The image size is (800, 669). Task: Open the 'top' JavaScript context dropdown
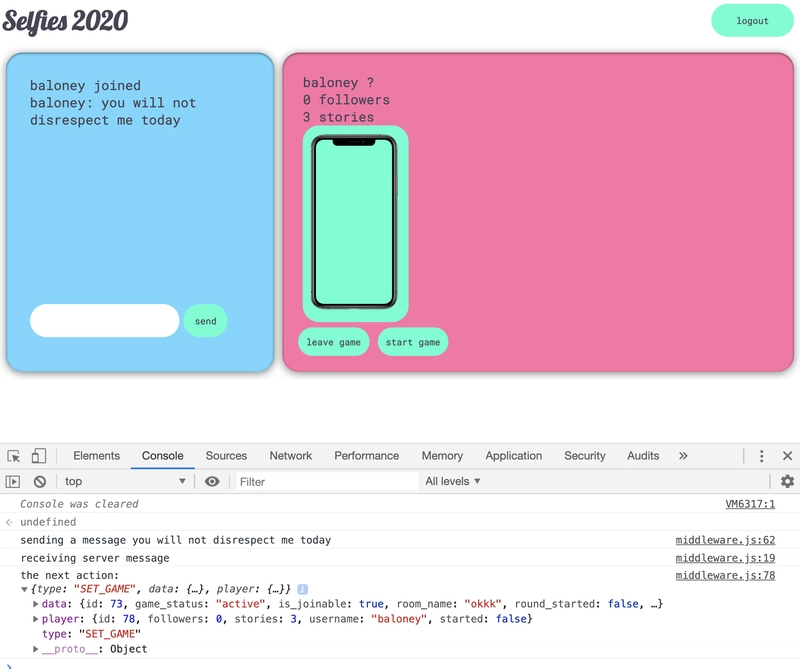click(125, 482)
